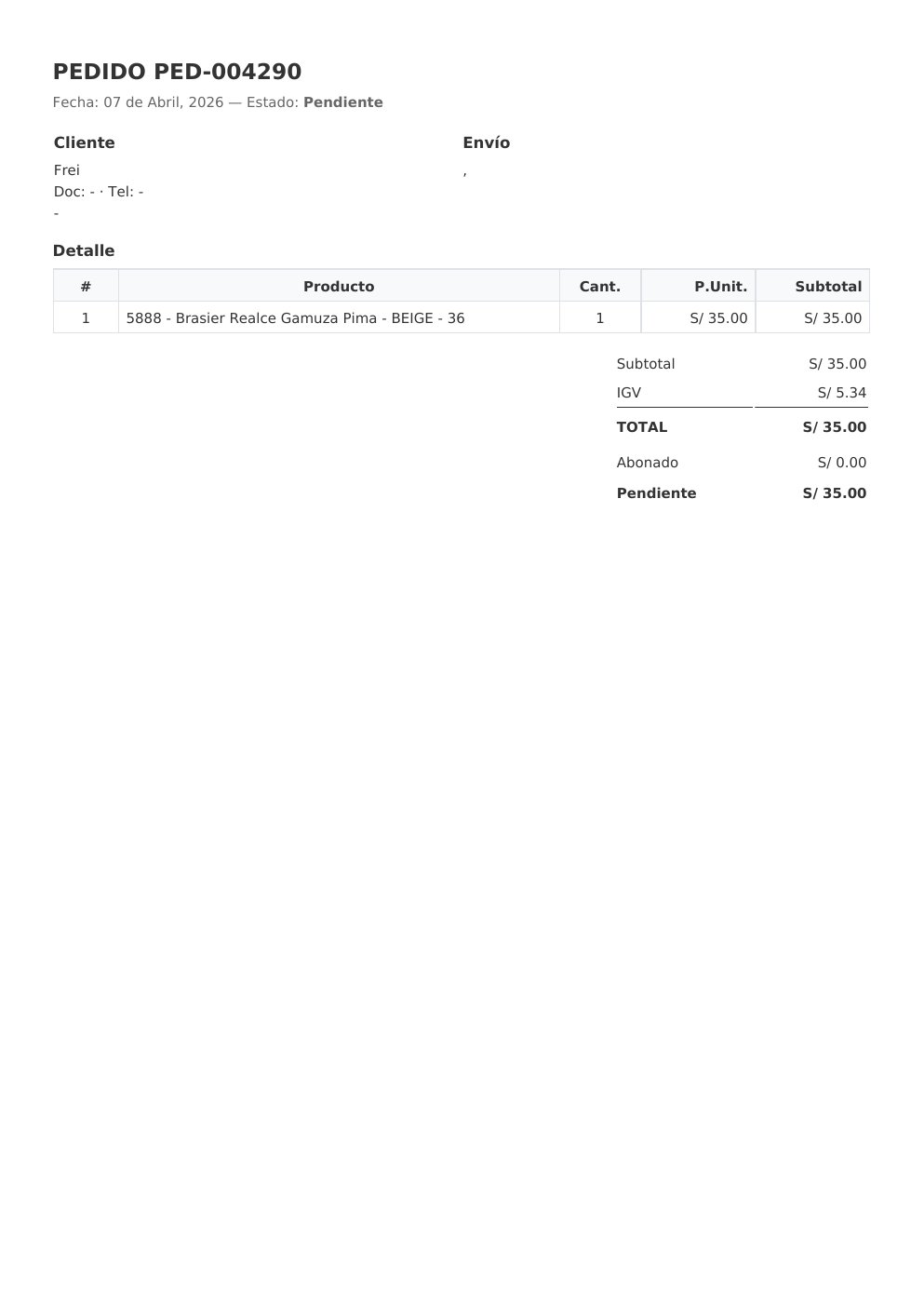Click the Producto column header
Screen dimensions: 924x1307
point(339,287)
